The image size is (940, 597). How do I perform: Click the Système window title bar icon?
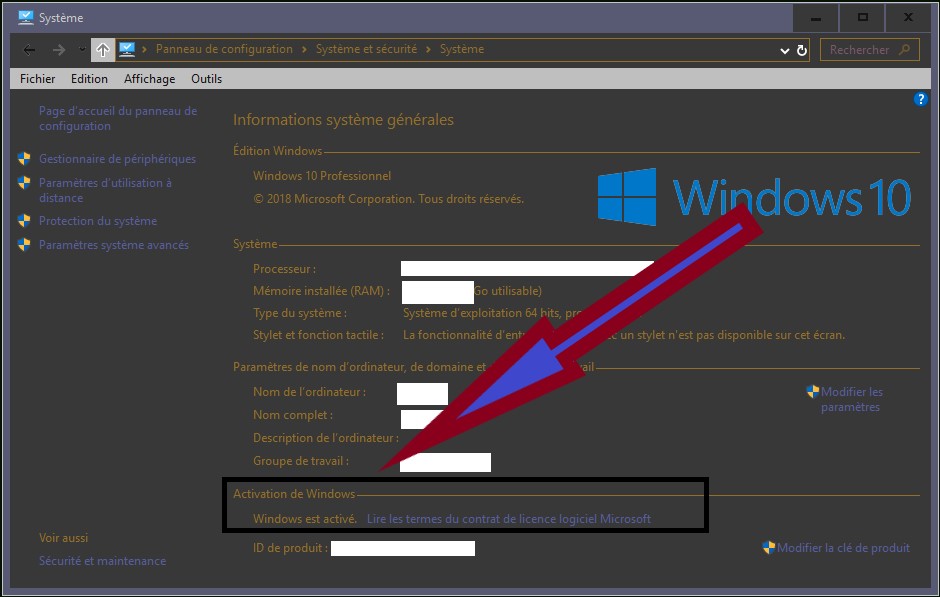tap(26, 17)
